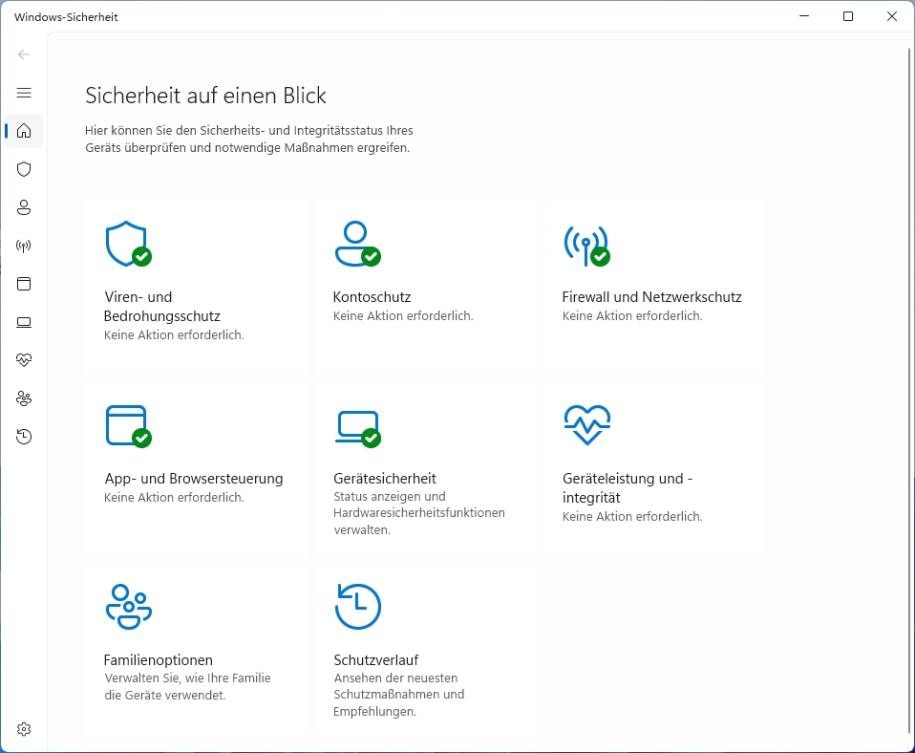Open the Gerätesicherheit tile
Screen dimensions: 915x753
[x=425, y=465]
